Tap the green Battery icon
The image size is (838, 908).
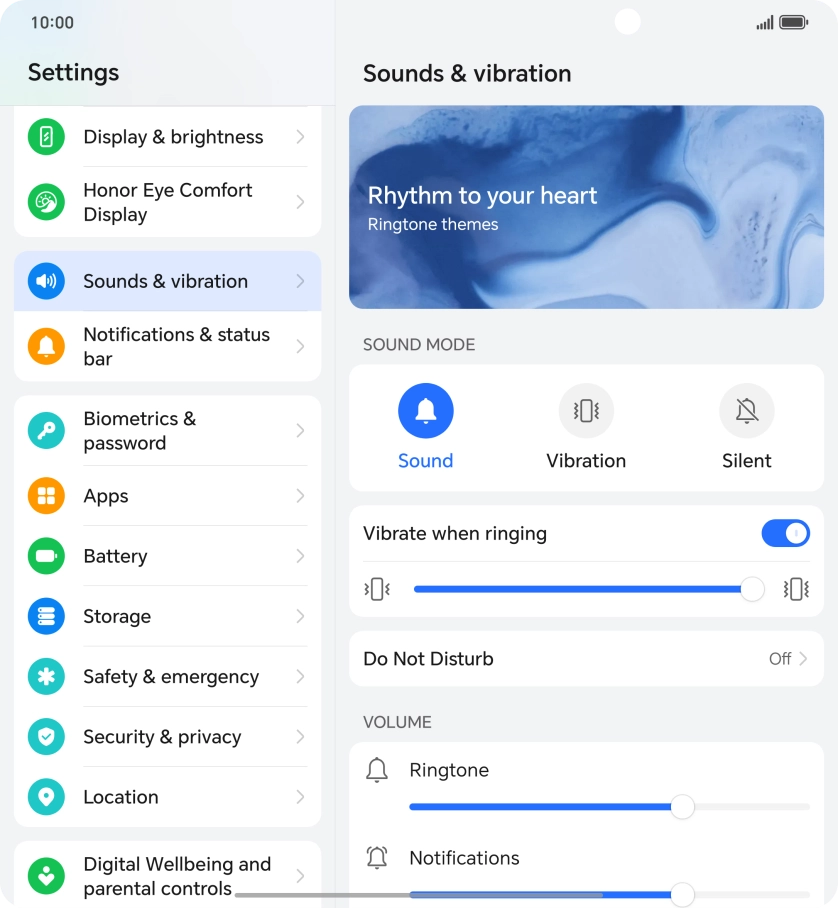click(46, 556)
